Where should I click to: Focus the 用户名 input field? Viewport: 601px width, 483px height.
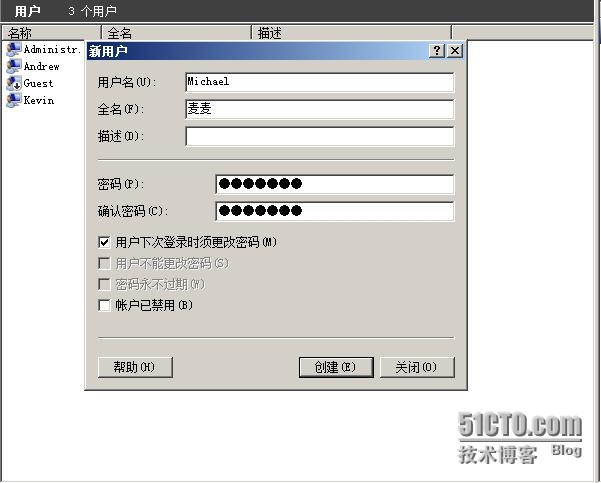coord(320,82)
